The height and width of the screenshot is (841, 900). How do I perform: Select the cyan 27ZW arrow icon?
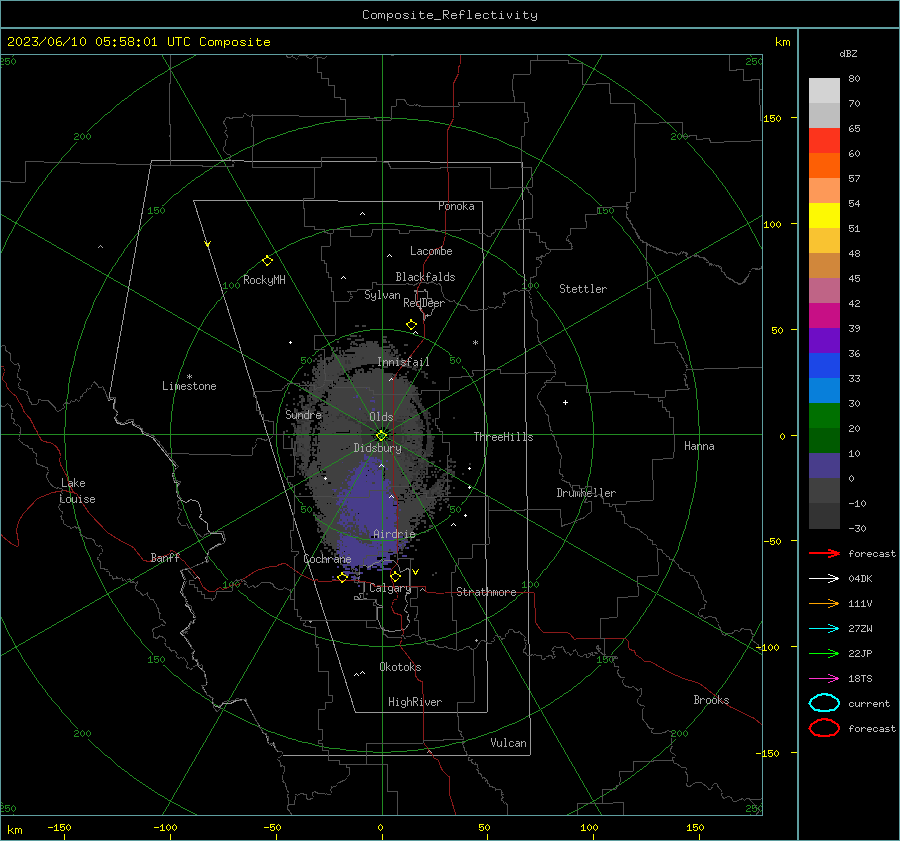(824, 629)
